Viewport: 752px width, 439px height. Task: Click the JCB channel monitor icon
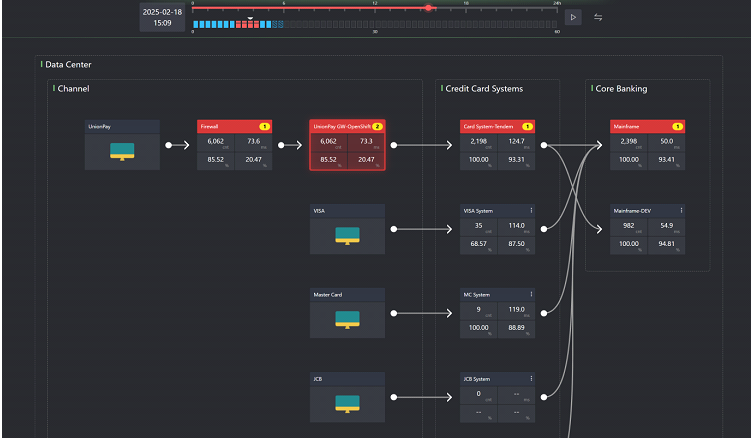point(347,402)
